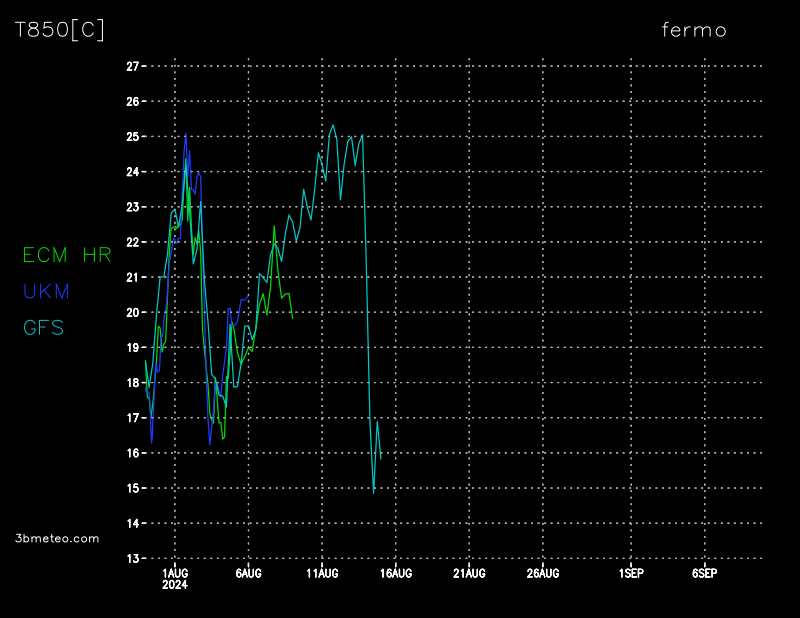Image resolution: width=800 pixels, height=618 pixels.
Task: Select the fermo location label
Action: click(x=694, y=30)
